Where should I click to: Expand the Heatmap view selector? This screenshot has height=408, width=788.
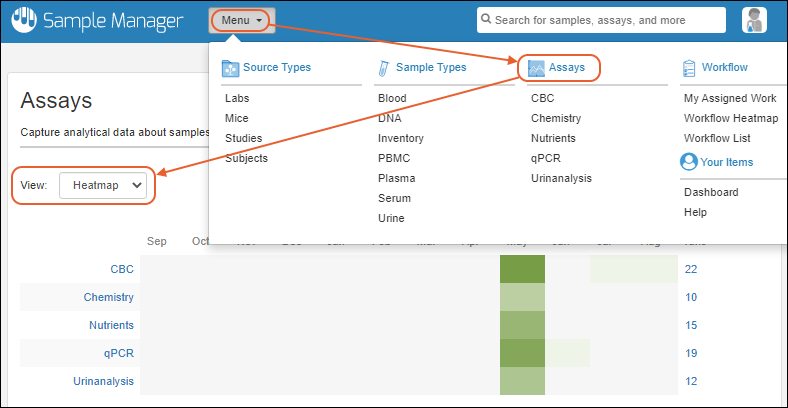click(x=102, y=185)
